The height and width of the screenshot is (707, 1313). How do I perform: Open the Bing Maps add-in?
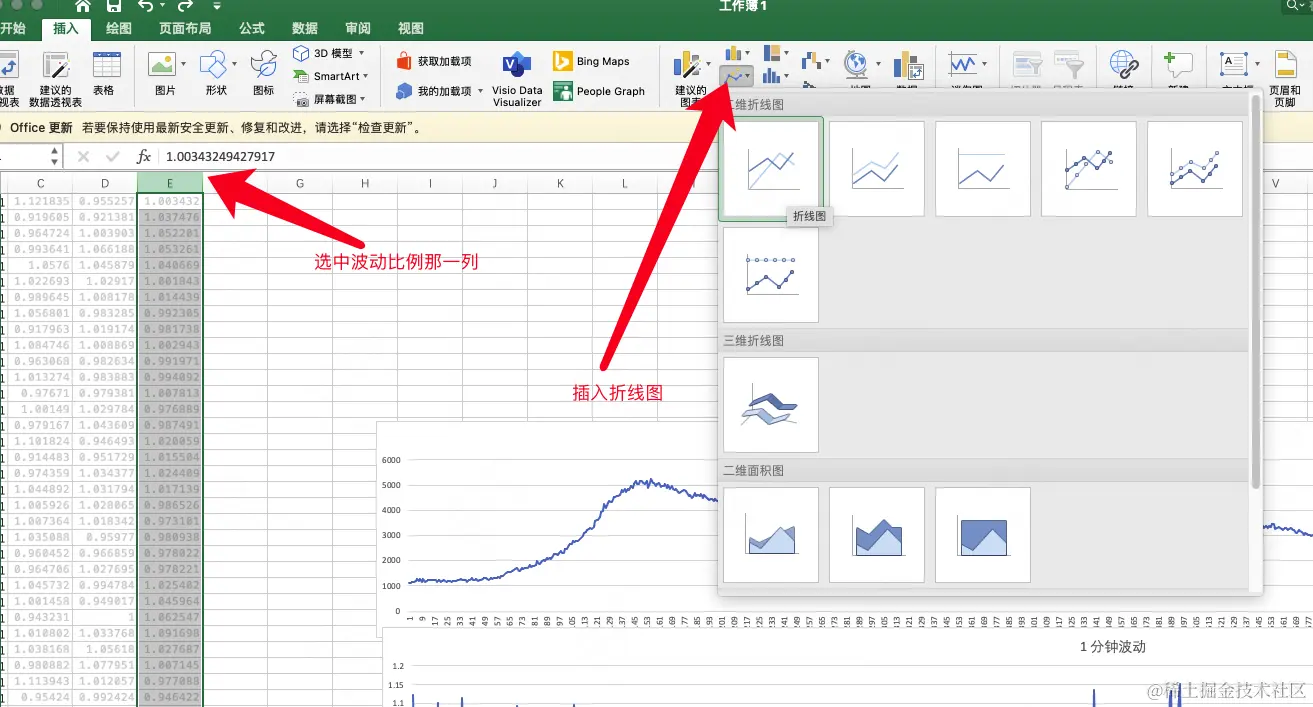(x=591, y=61)
